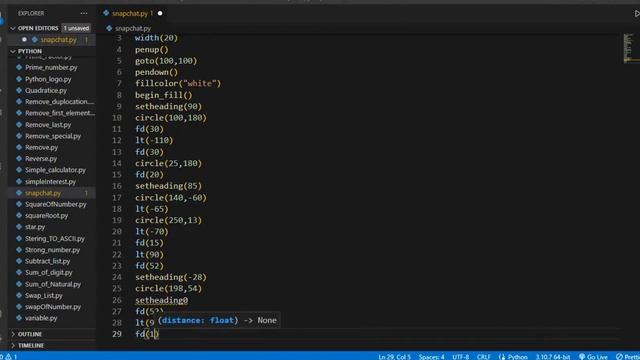Change line endings via CRLF
640x360 pixels.
(x=484, y=356)
